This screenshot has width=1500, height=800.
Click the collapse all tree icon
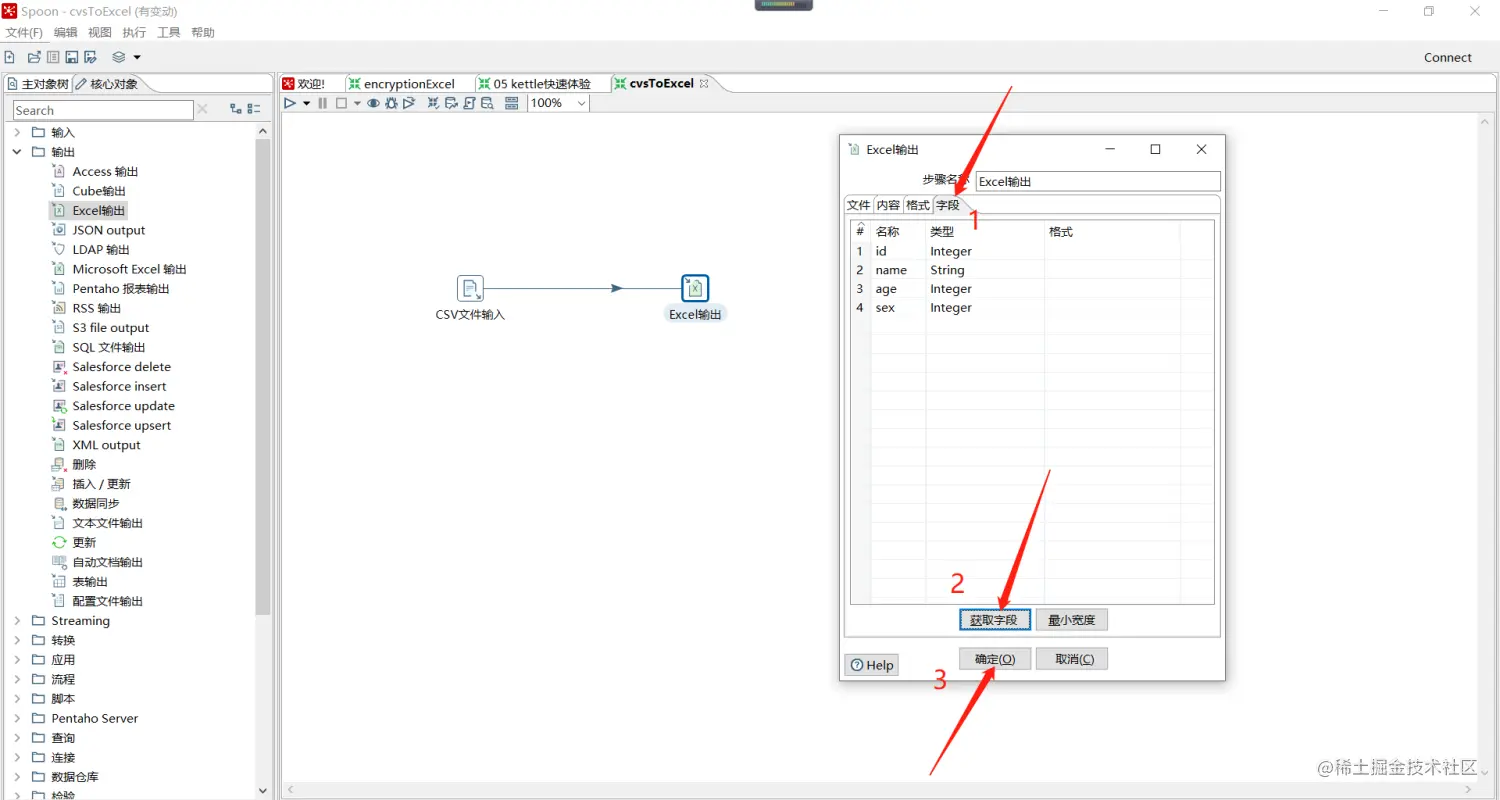click(254, 110)
